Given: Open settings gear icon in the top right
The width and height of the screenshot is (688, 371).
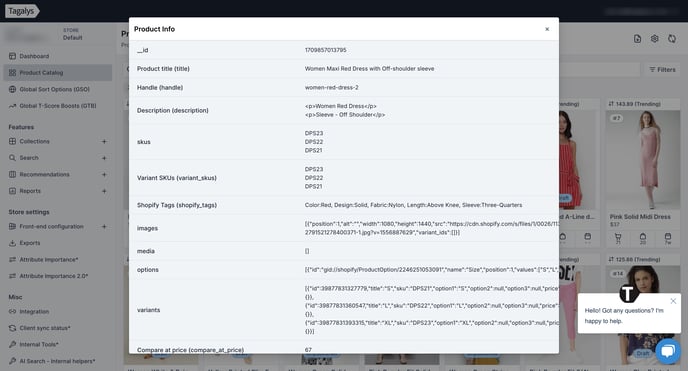Looking at the screenshot, I should 654,39.
